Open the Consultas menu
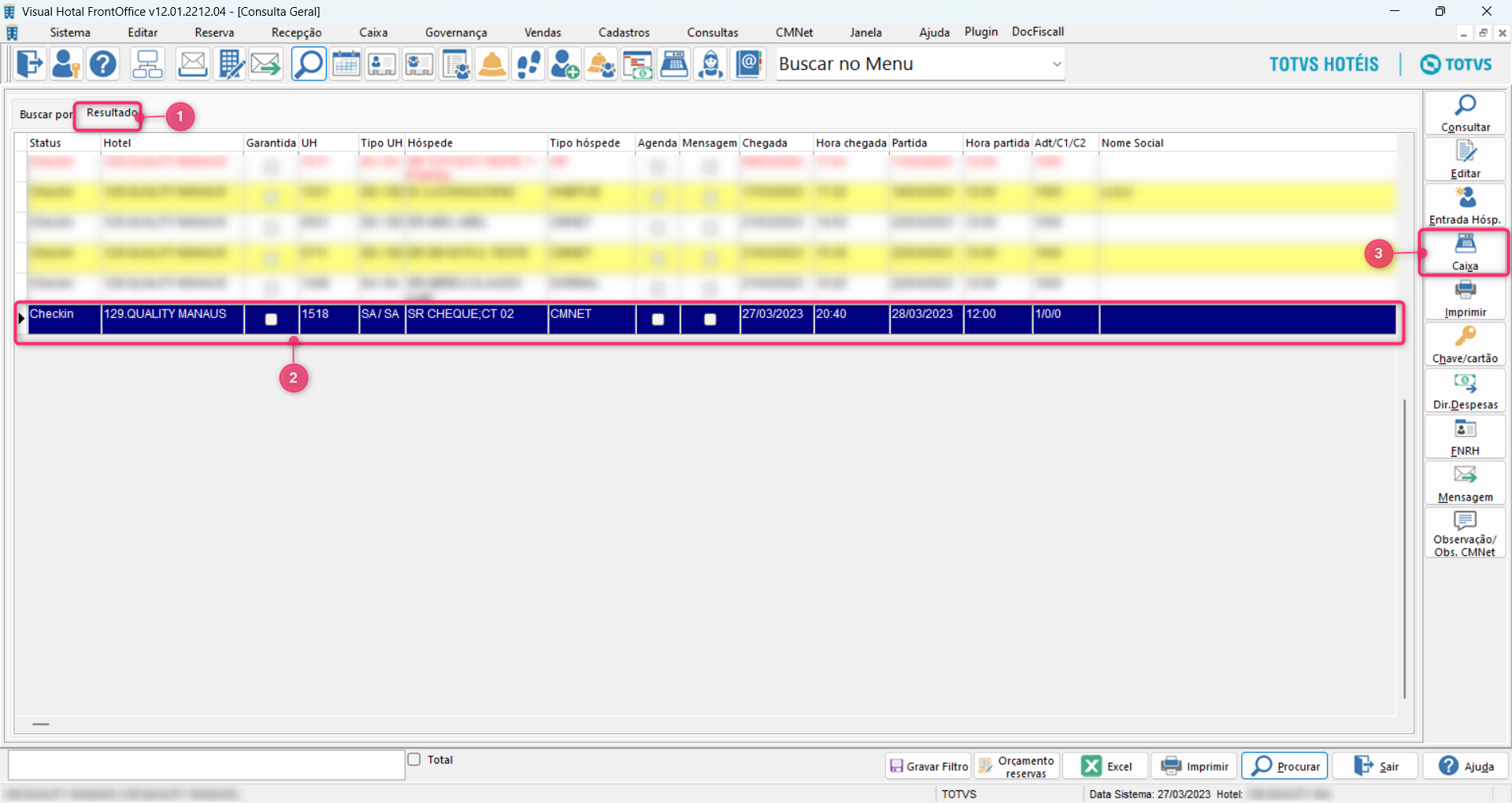Screen dimensions: 1512x803 (x=713, y=32)
